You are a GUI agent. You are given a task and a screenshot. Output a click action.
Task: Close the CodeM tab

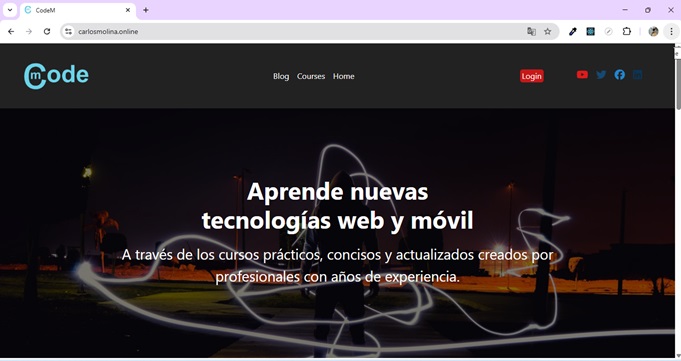coord(128,10)
